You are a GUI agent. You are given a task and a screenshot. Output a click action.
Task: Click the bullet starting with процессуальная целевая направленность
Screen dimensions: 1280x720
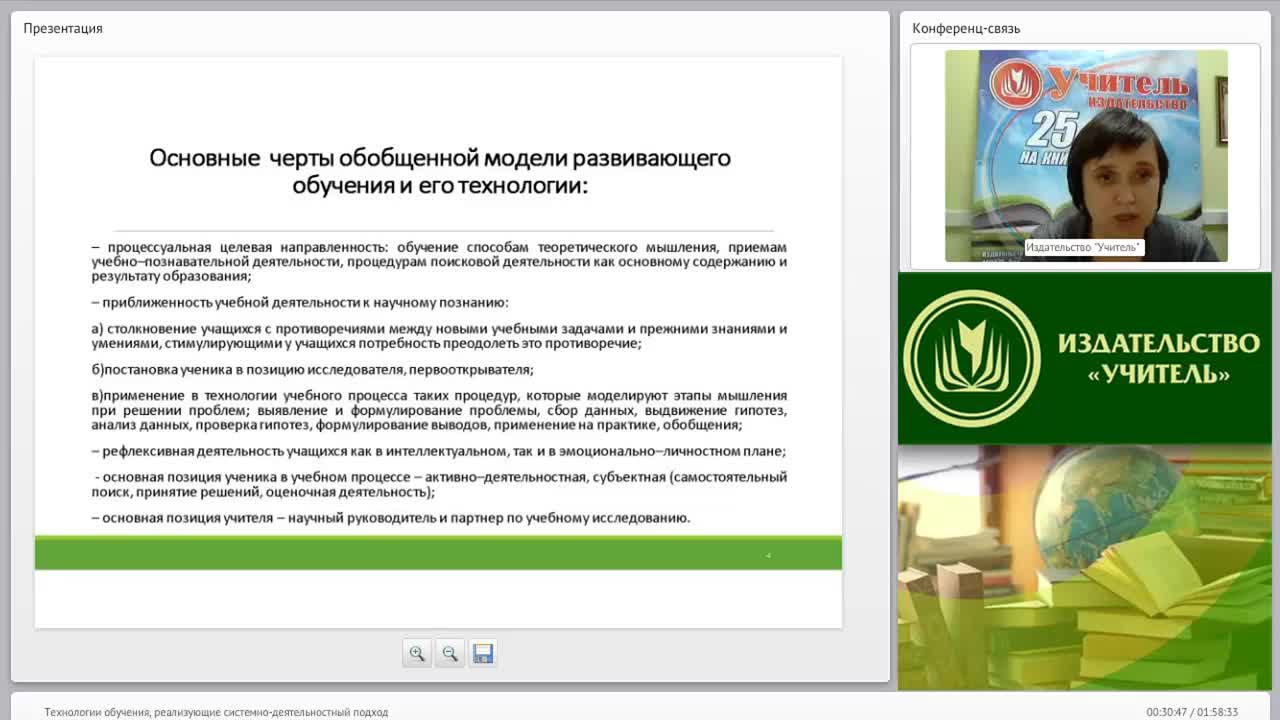(439, 261)
